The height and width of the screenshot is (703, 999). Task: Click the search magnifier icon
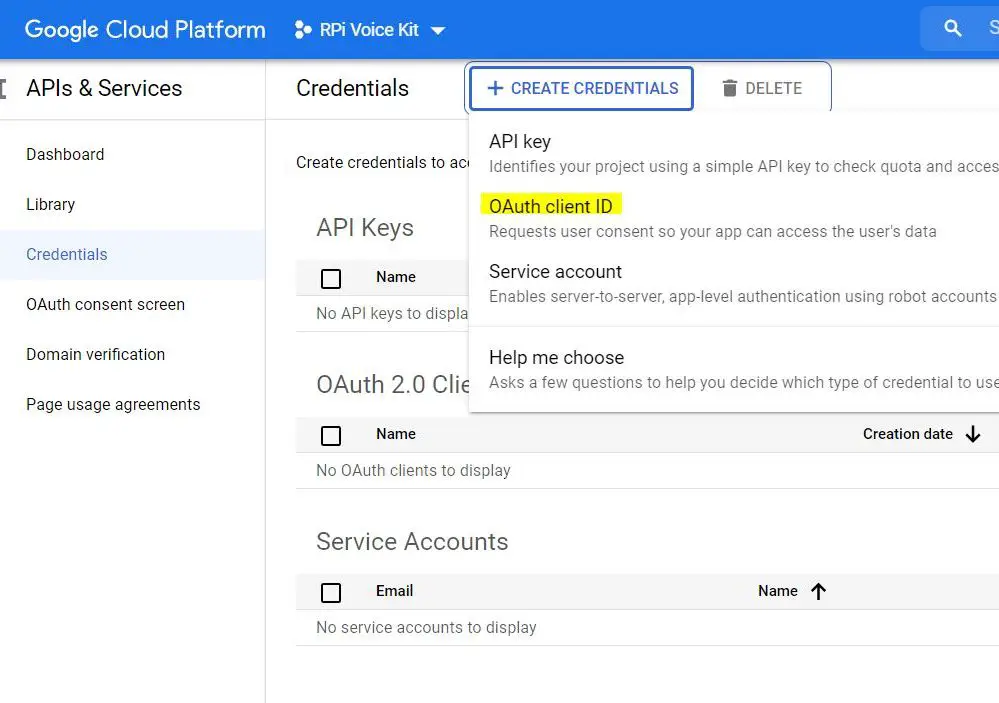(x=952, y=28)
